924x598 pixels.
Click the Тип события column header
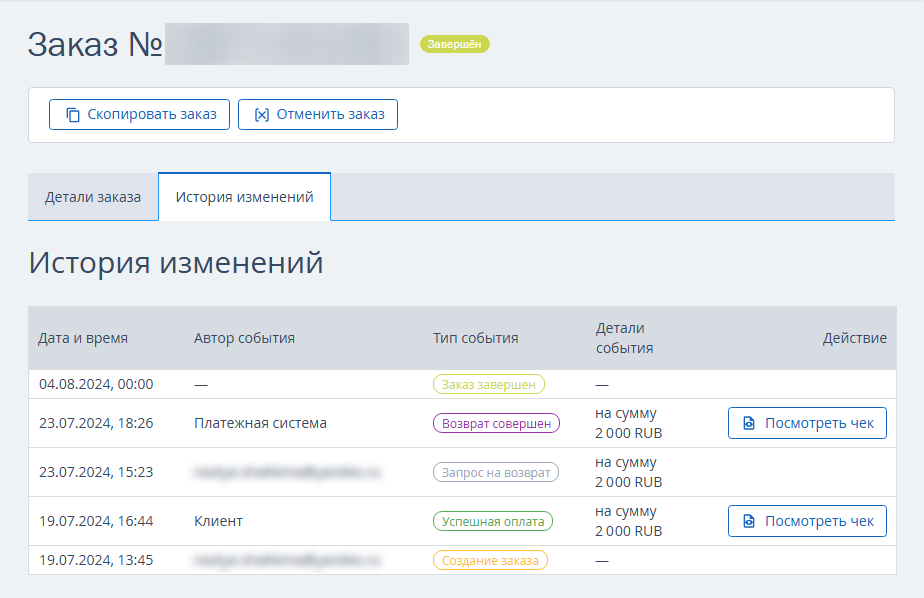(x=476, y=338)
